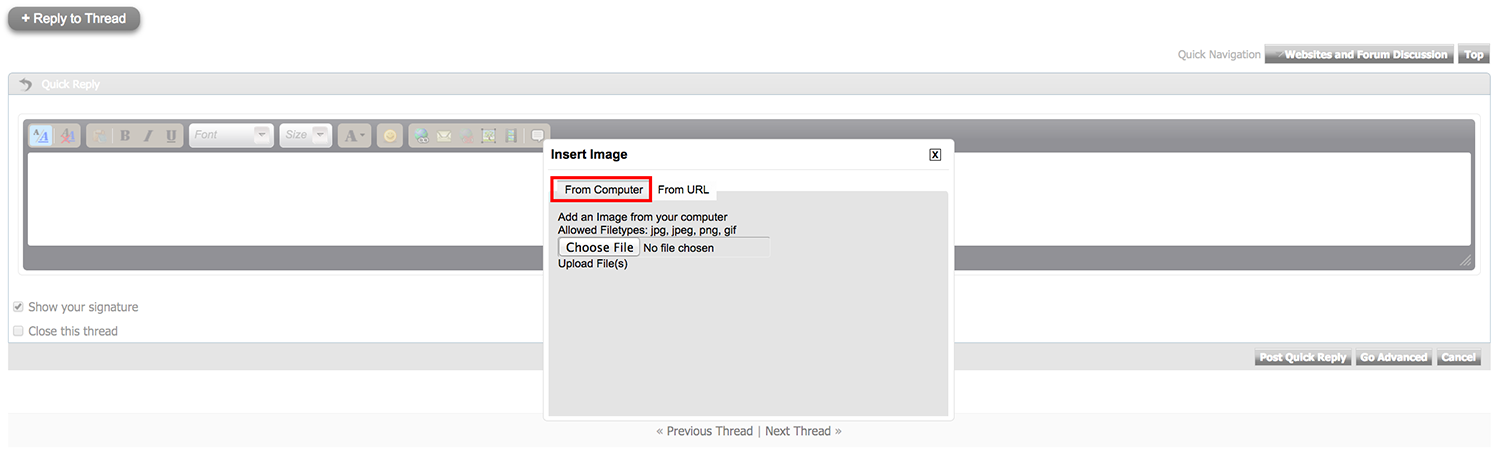The width and height of the screenshot is (1500, 454).
Task: Click the remove text formatting icon
Action: point(69,135)
